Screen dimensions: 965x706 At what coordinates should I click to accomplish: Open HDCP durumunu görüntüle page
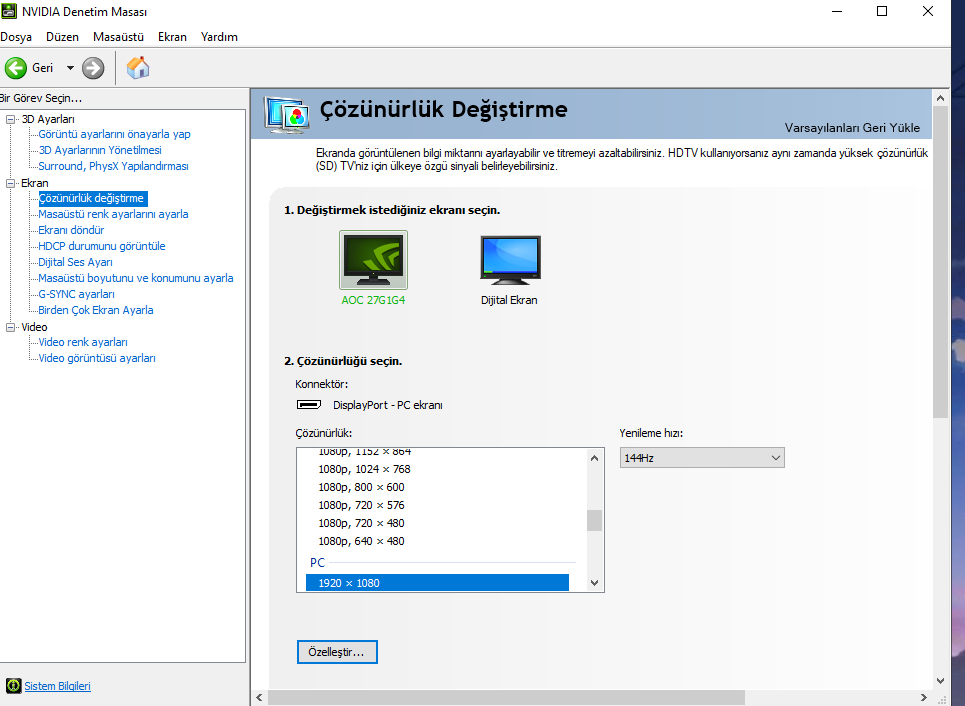click(x=102, y=246)
